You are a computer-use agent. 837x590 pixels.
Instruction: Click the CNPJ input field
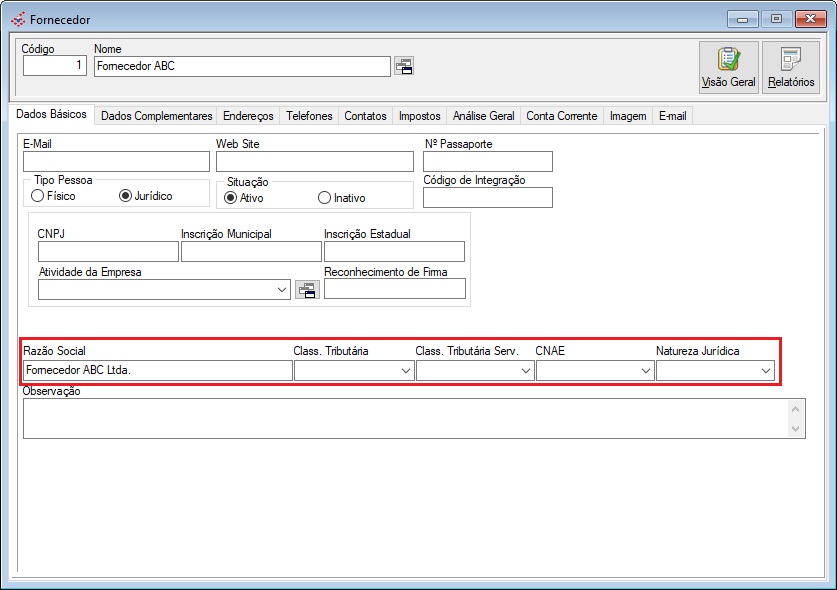[108, 252]
